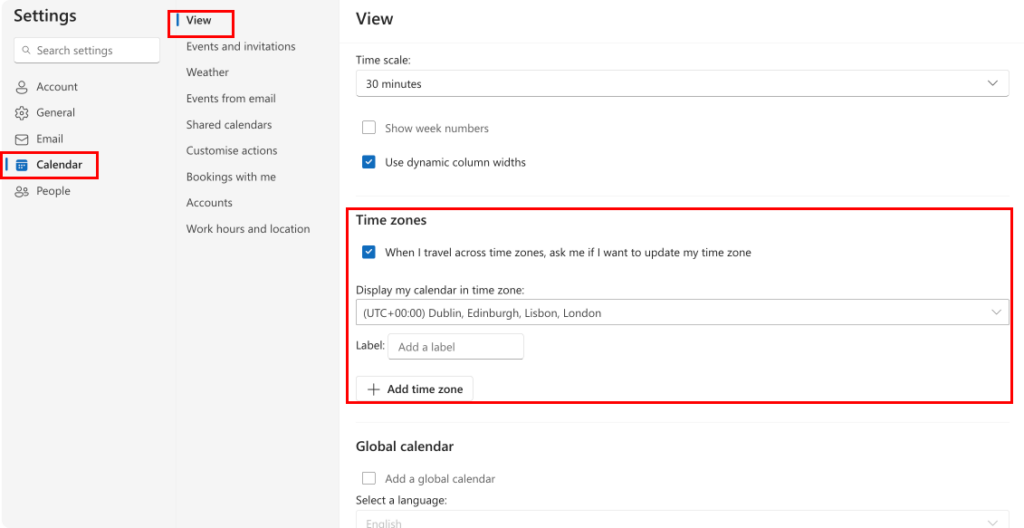Click the Add a label input field

pyautogui.click(x=456, y=346)
